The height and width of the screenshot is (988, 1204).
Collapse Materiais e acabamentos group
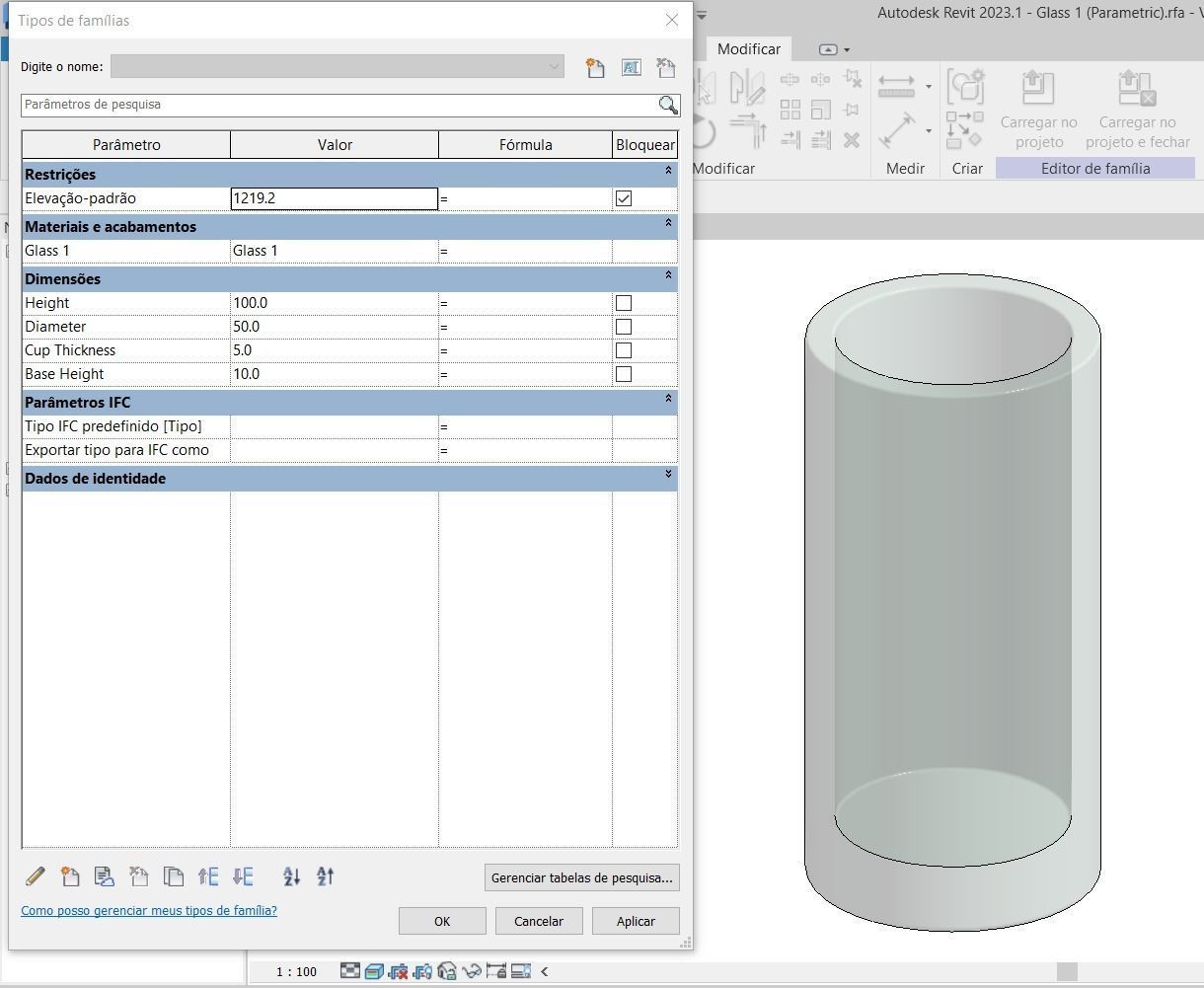point(668,223)
